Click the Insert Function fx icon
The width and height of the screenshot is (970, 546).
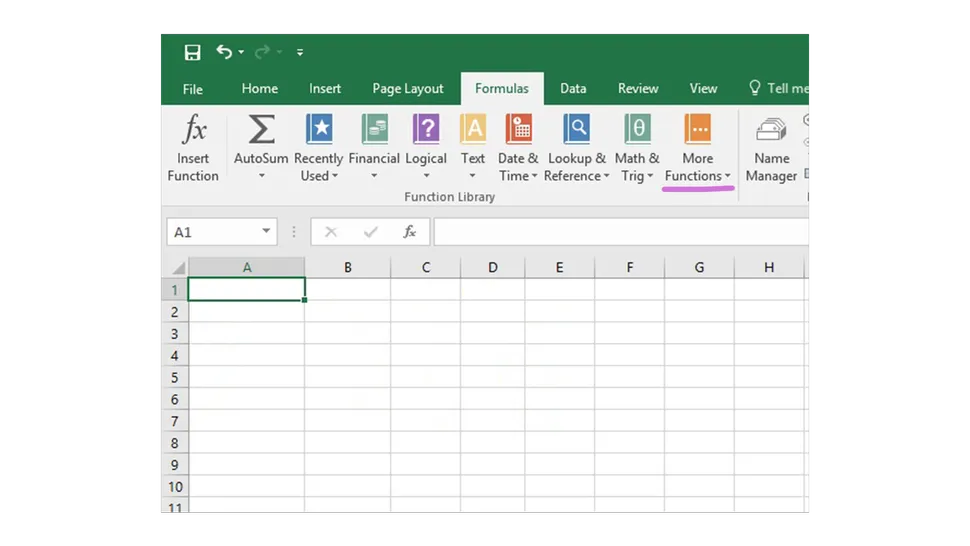click(x=193, y=131)
